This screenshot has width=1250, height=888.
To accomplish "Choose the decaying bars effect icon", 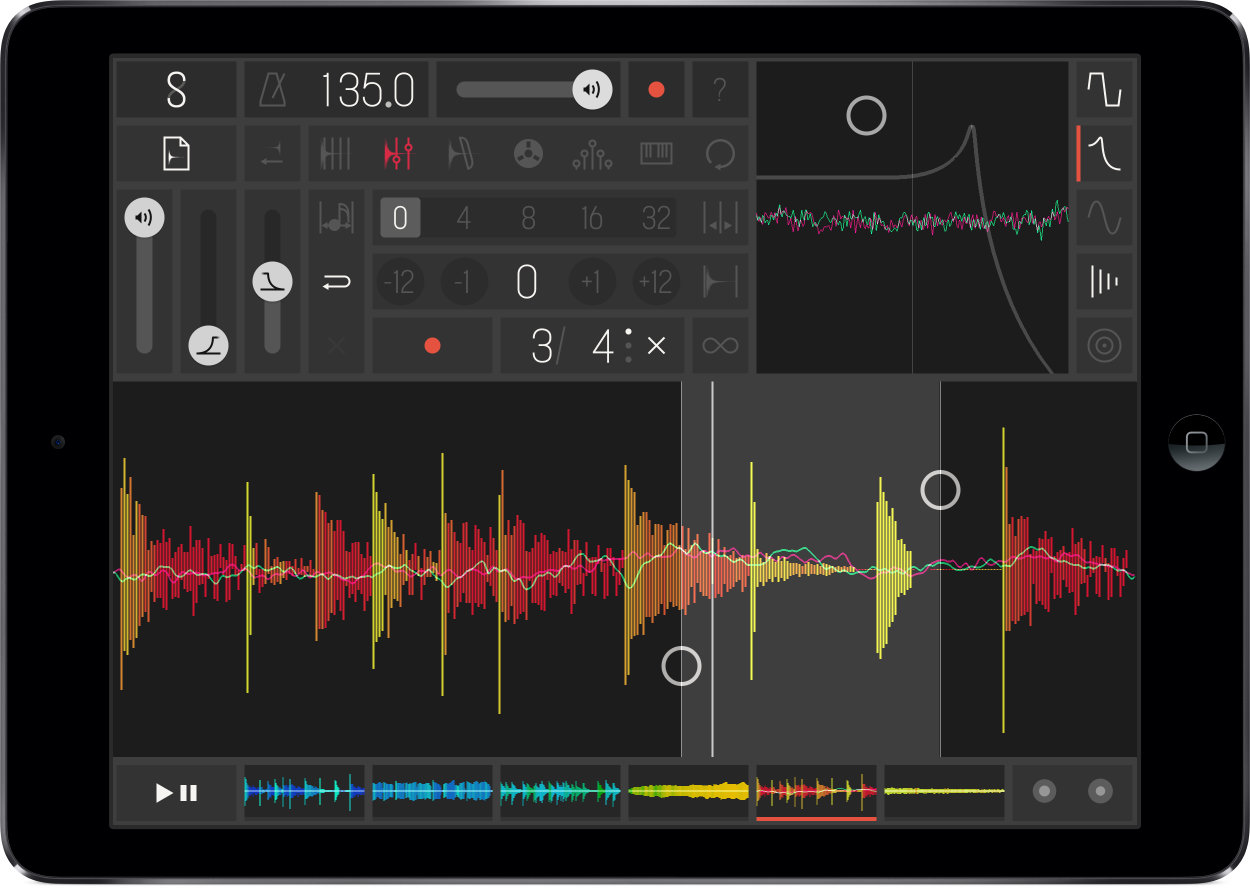I will (x=1104, y=283).
